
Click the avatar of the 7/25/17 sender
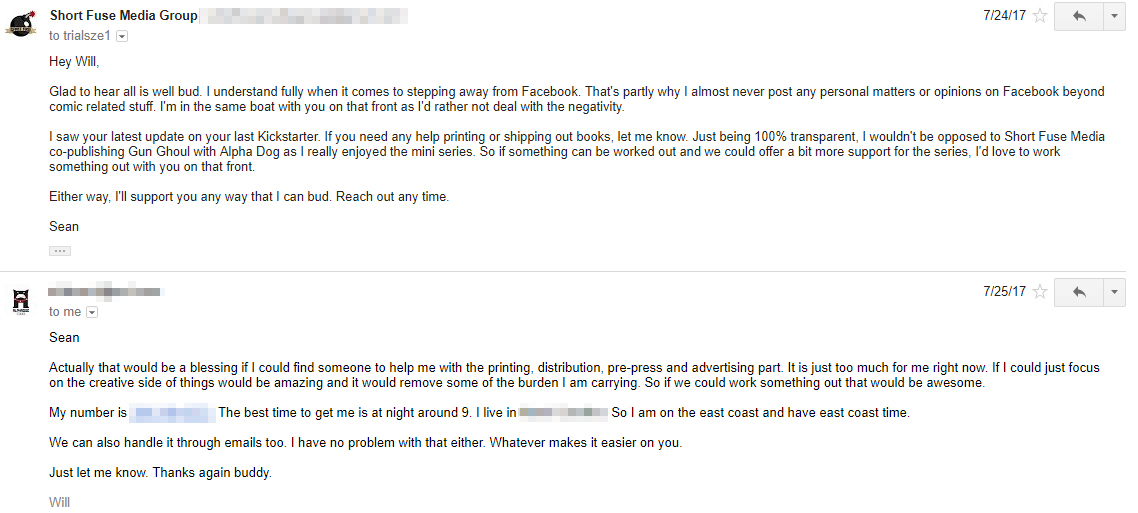click(21, 300)
